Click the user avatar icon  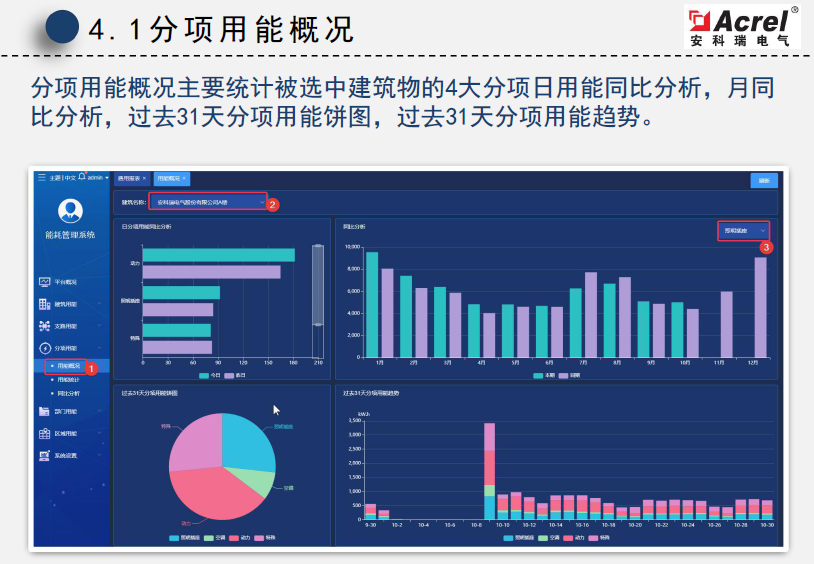(x=71, y=211)
